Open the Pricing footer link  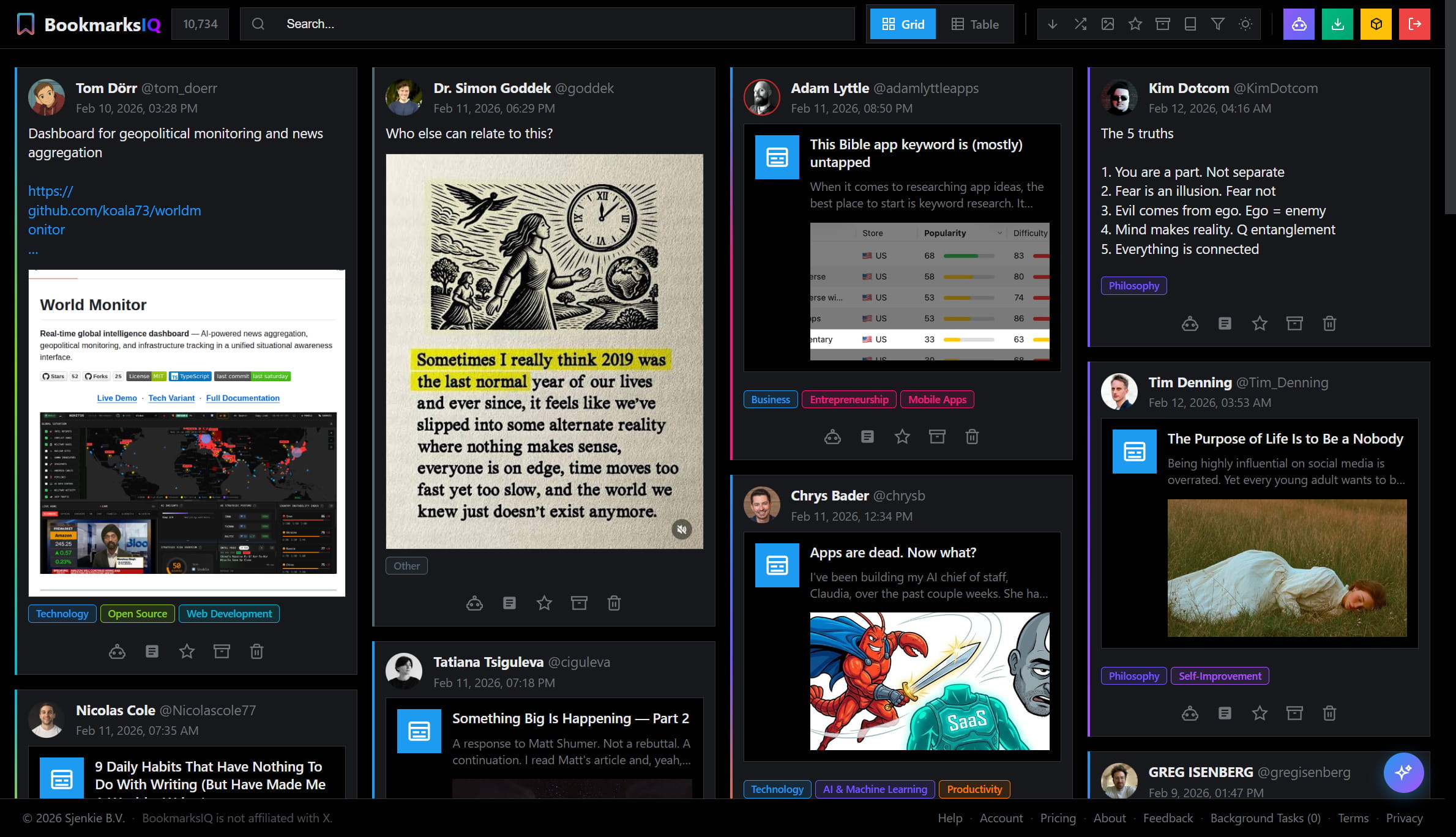click(x=1058, y=818)
